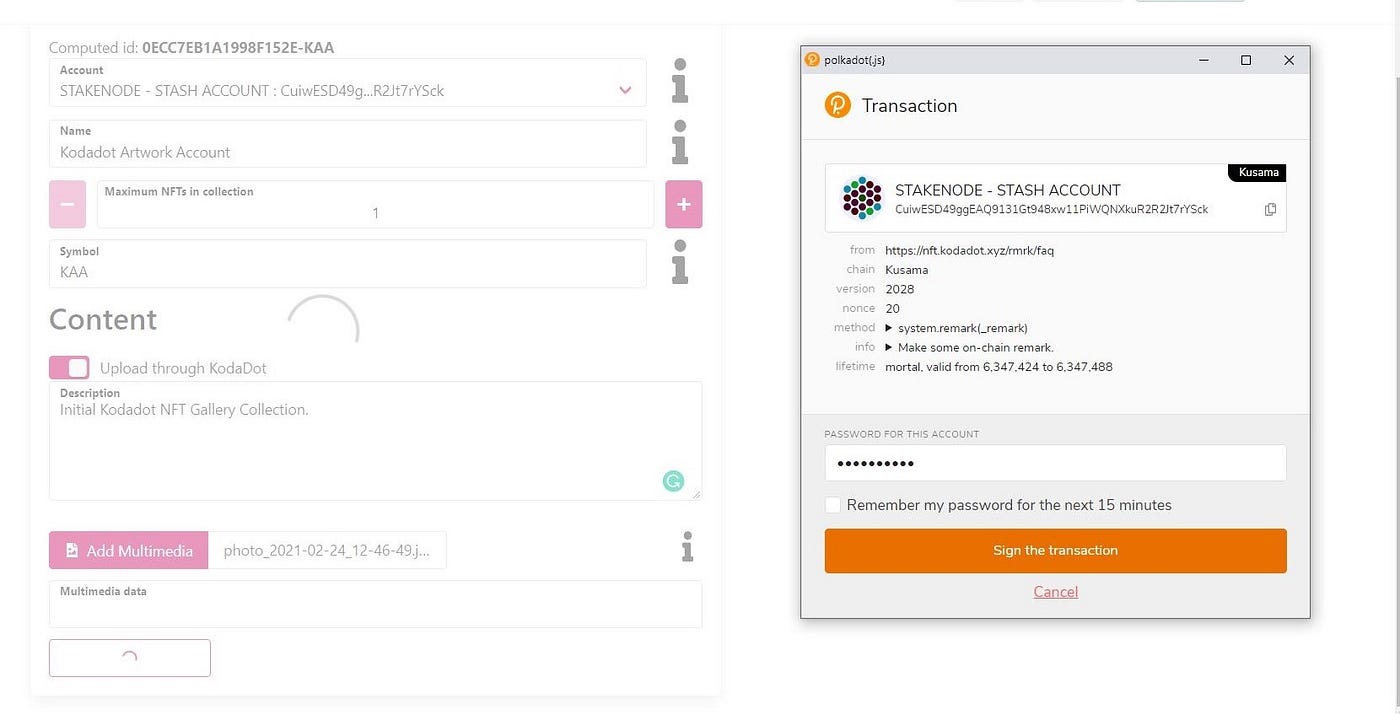This screenshot has height=714, width=1400.
Task: Click the Description text area
Action: pos(375,441)
